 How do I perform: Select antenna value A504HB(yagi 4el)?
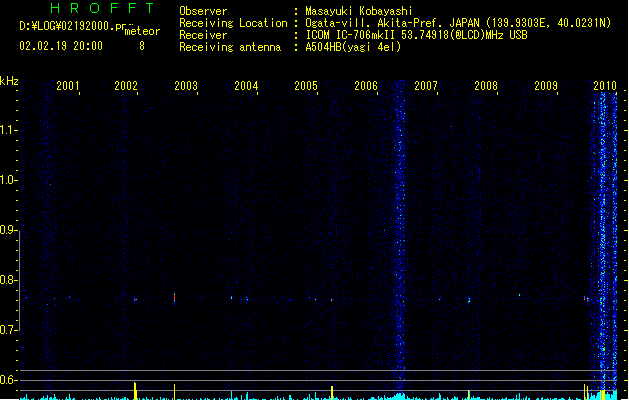point(353,47)
